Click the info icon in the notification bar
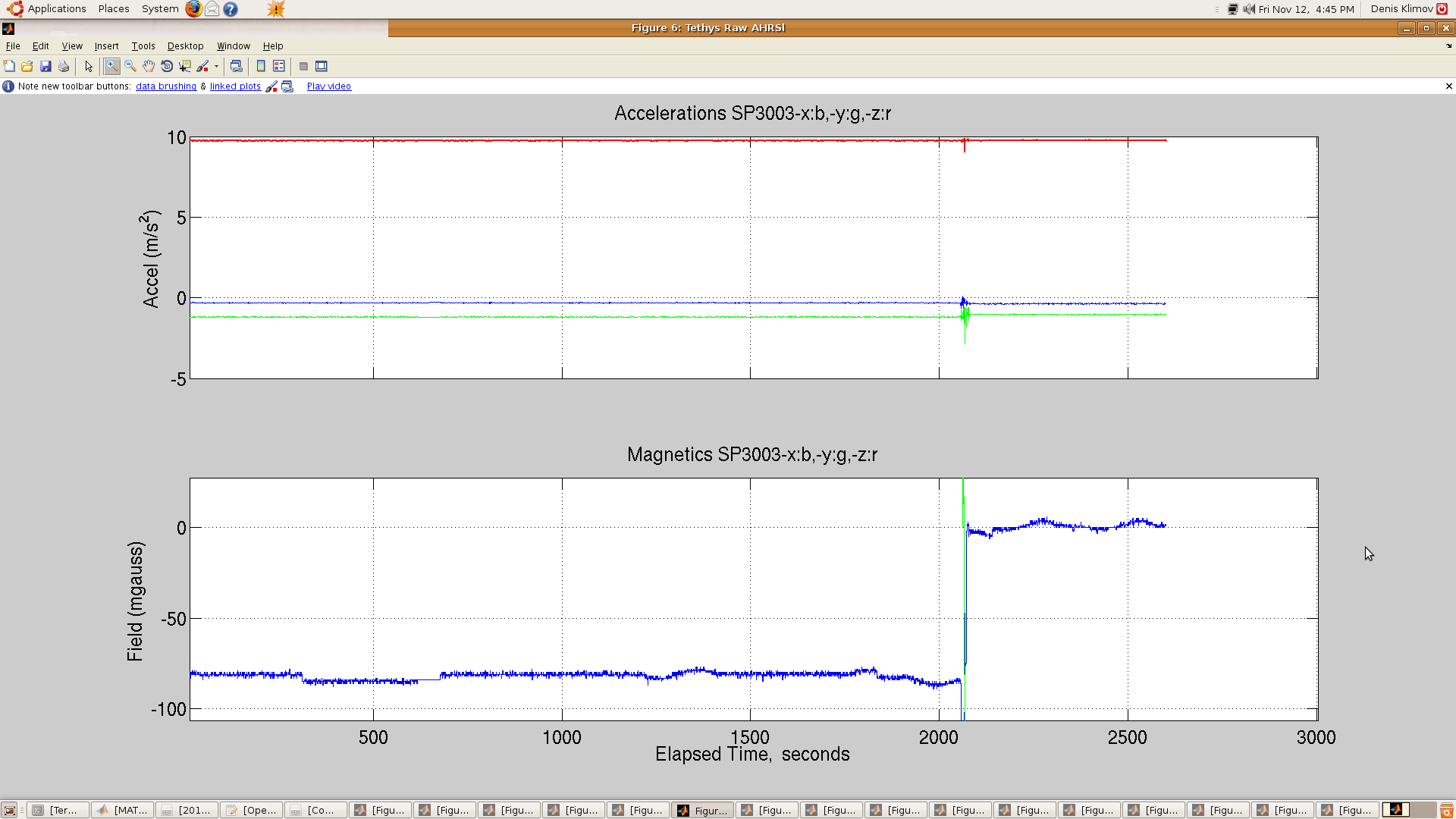This screenshot has height=819, width=1456. tap(8, 86)
